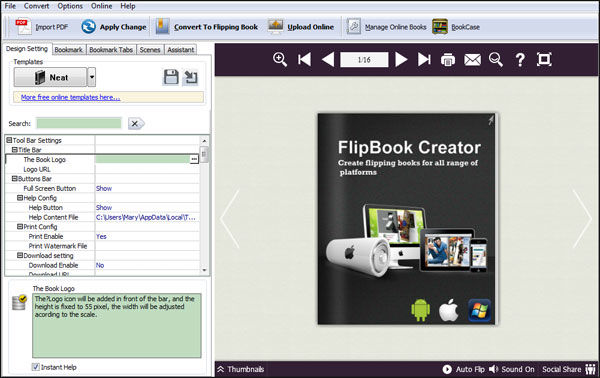
Task: Switch to the Bookmark Tabs tab
Action: pyautogui.click(x=111, y=50)
